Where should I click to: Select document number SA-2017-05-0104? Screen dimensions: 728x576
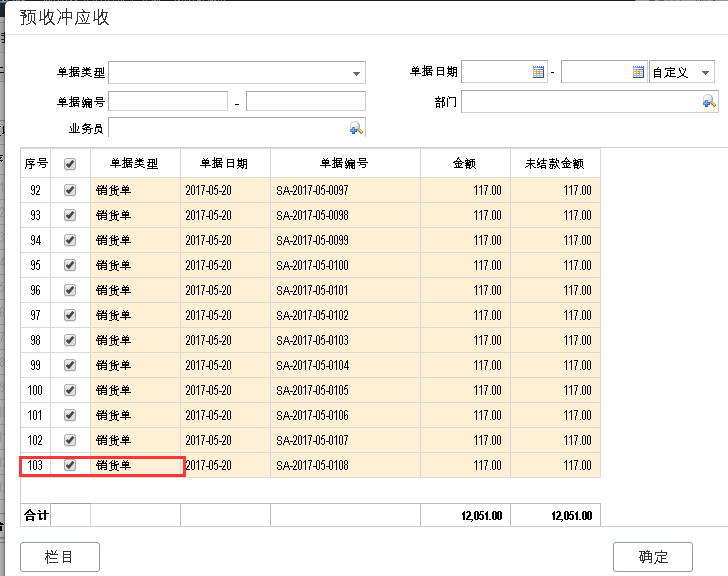(x=312, y=366)
